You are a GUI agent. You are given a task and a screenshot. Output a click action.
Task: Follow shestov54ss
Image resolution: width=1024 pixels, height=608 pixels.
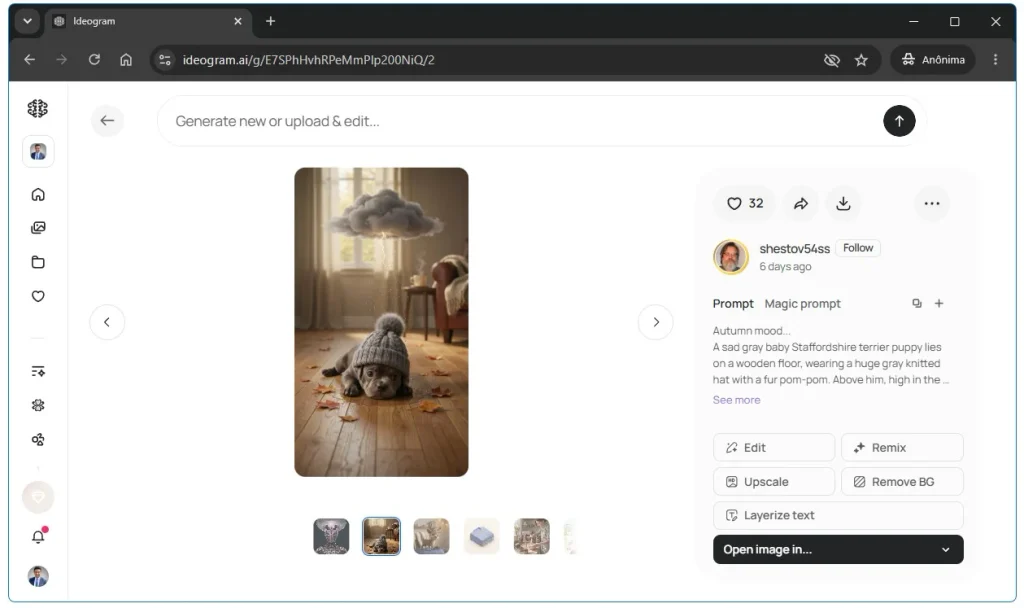[857, 248]
